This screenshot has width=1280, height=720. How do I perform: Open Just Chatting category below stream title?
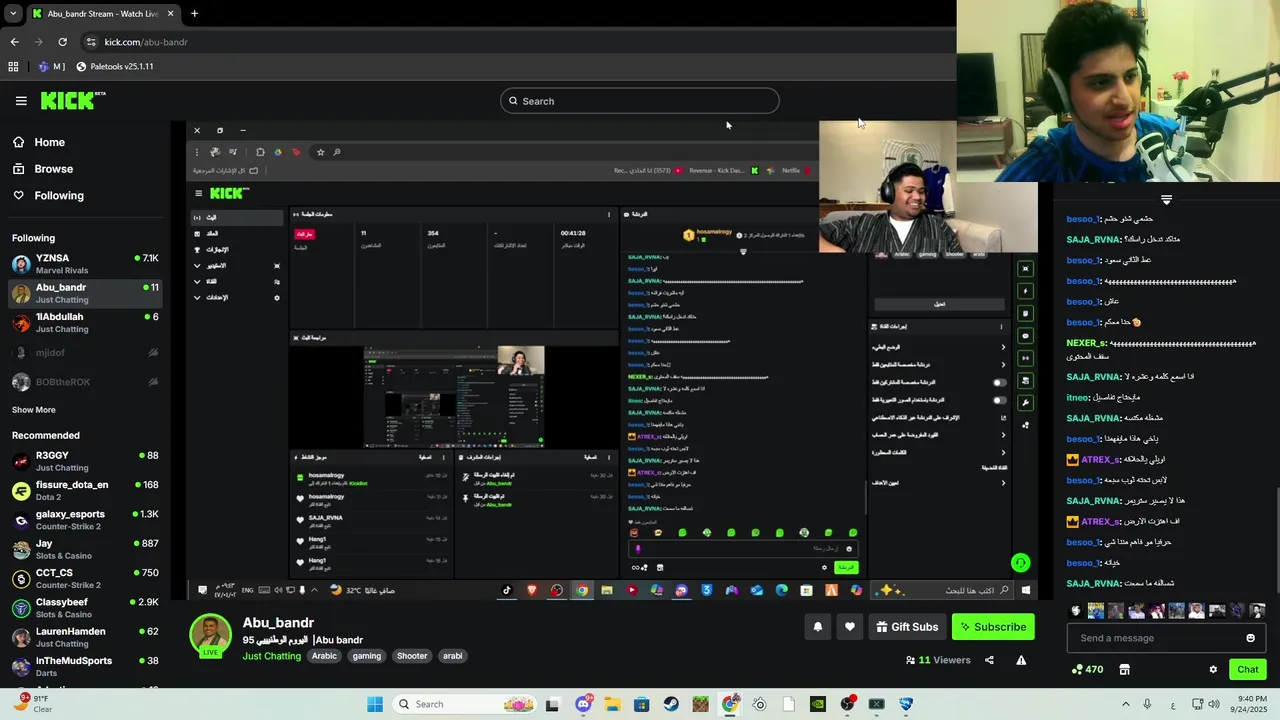point(271,656)
